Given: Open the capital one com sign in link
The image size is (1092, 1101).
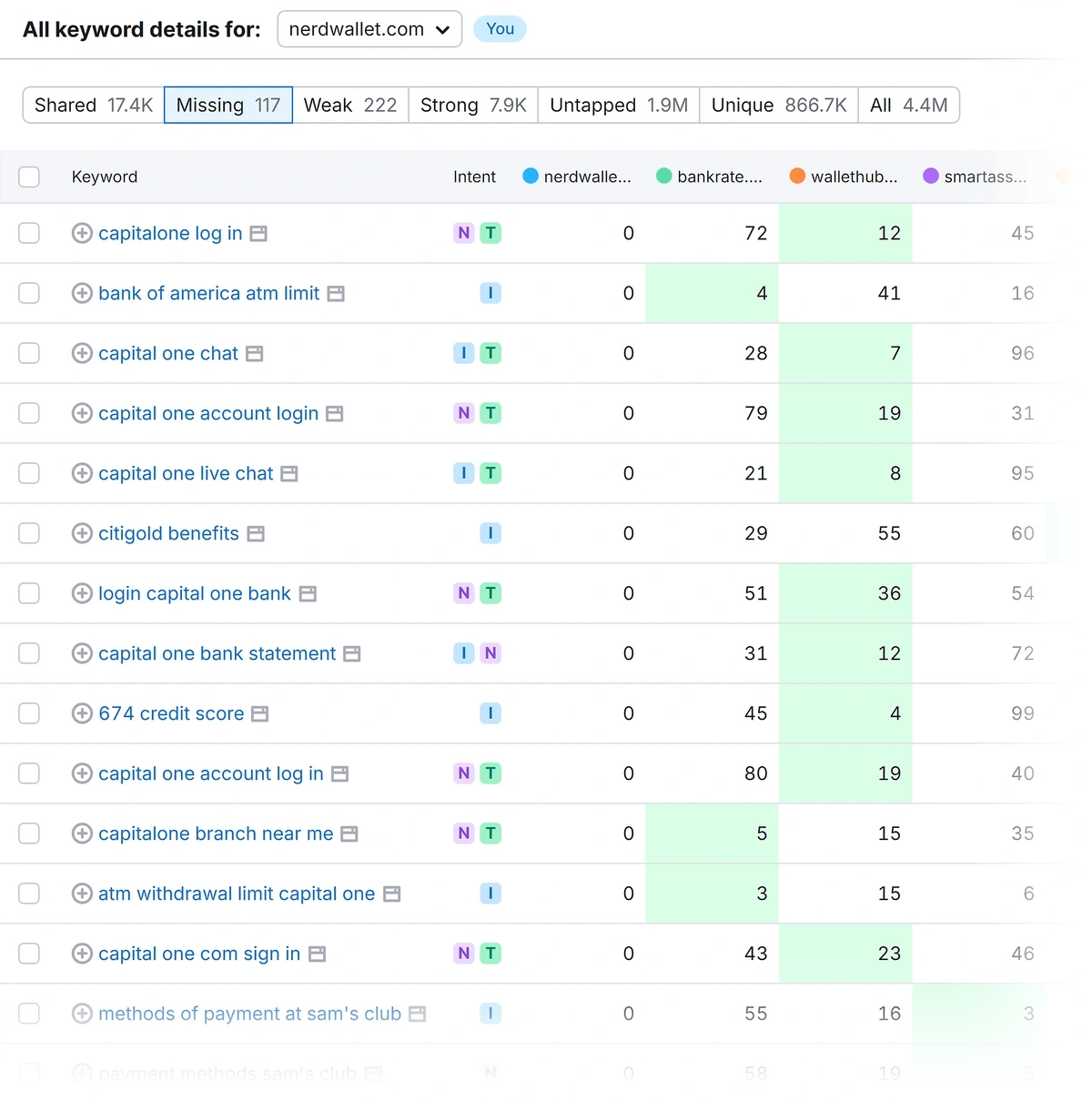Looking at the screenshot, I should [x=199, y=954].
